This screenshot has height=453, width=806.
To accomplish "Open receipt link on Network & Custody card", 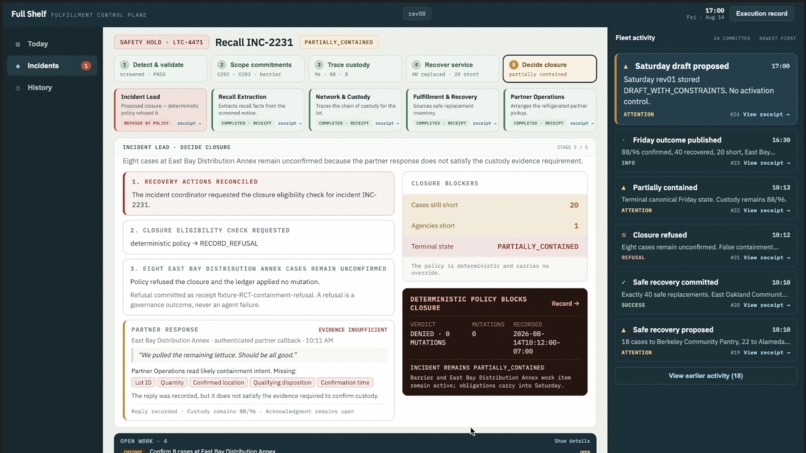I will tap(387, 123).
